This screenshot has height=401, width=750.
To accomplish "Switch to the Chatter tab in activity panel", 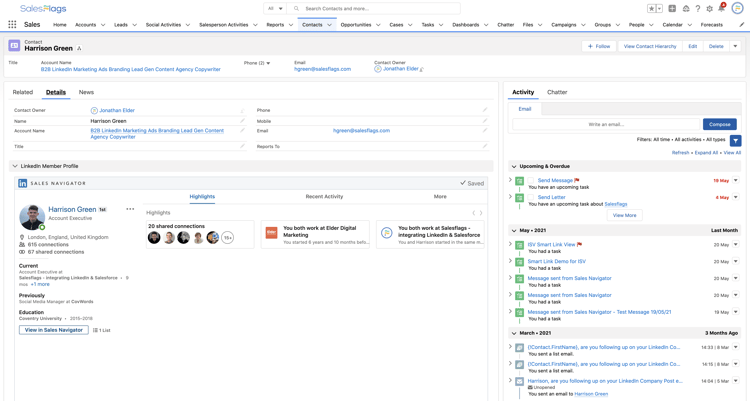I will tap(557, 92).
